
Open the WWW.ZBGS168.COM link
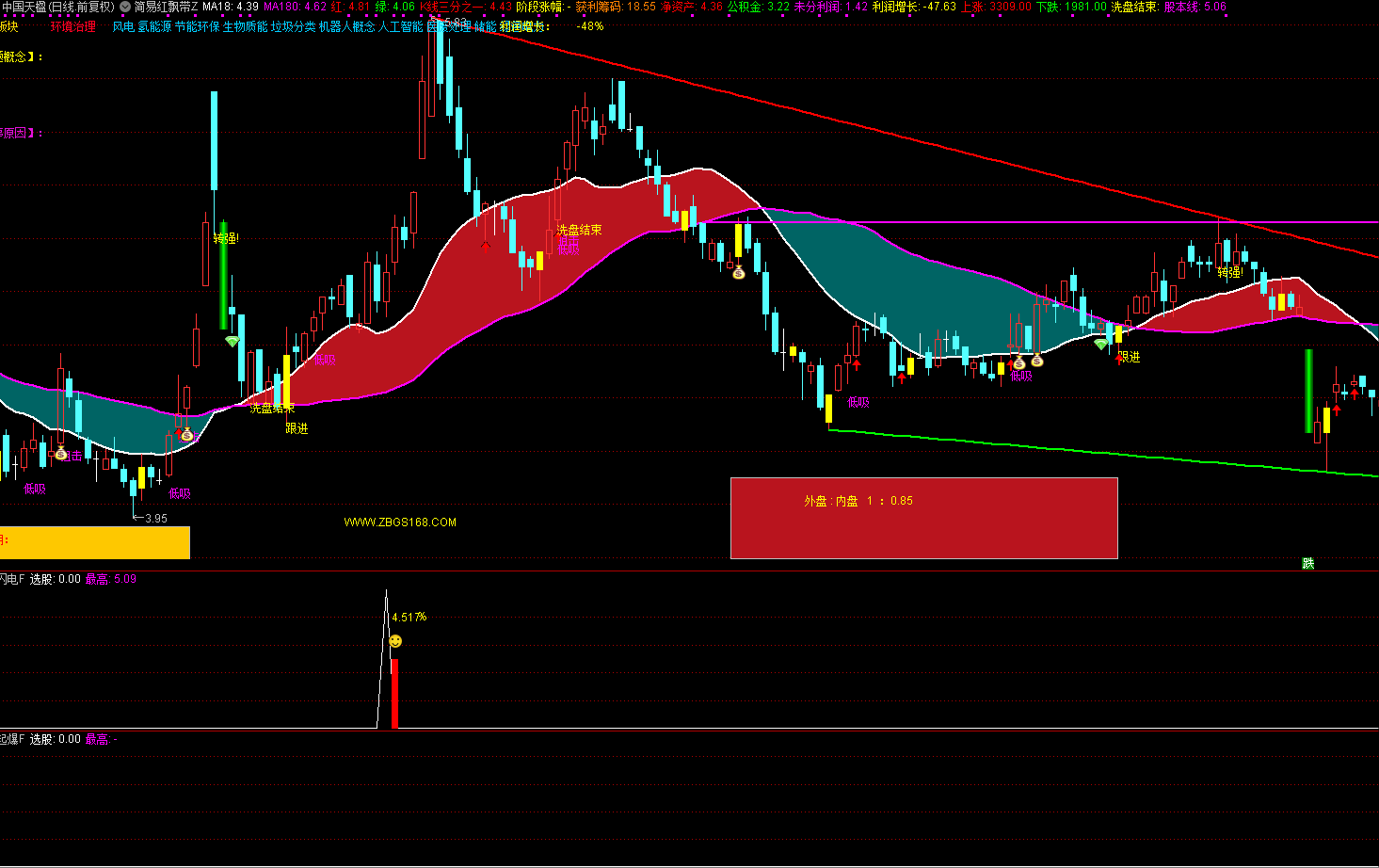(400, 522)
